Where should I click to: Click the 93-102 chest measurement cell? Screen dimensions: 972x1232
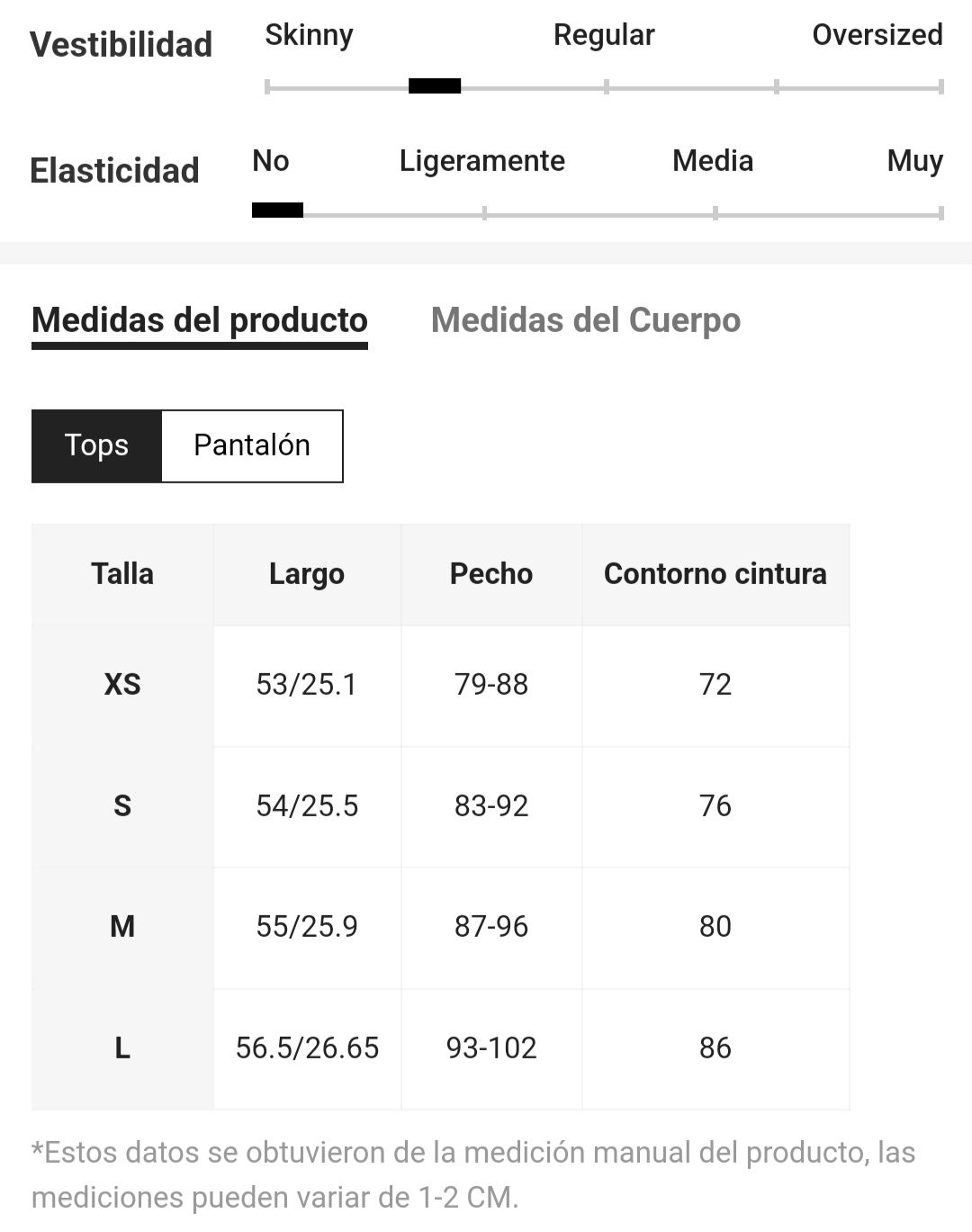point(491,1048)
